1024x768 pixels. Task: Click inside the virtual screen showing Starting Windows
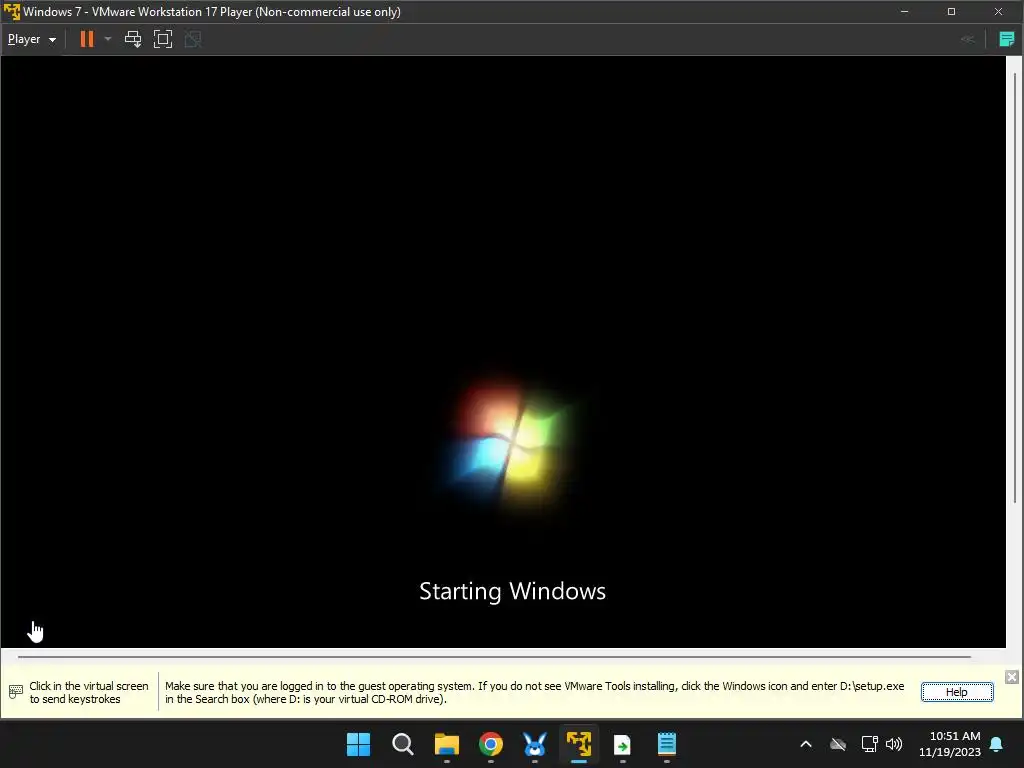[x=503, y=351]
